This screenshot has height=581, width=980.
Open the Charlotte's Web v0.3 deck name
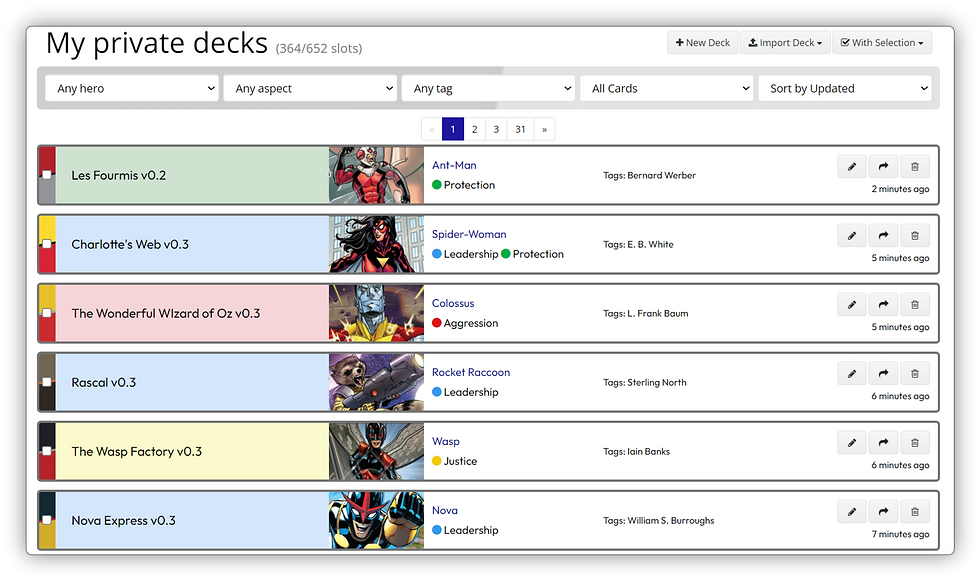[130, 244]
